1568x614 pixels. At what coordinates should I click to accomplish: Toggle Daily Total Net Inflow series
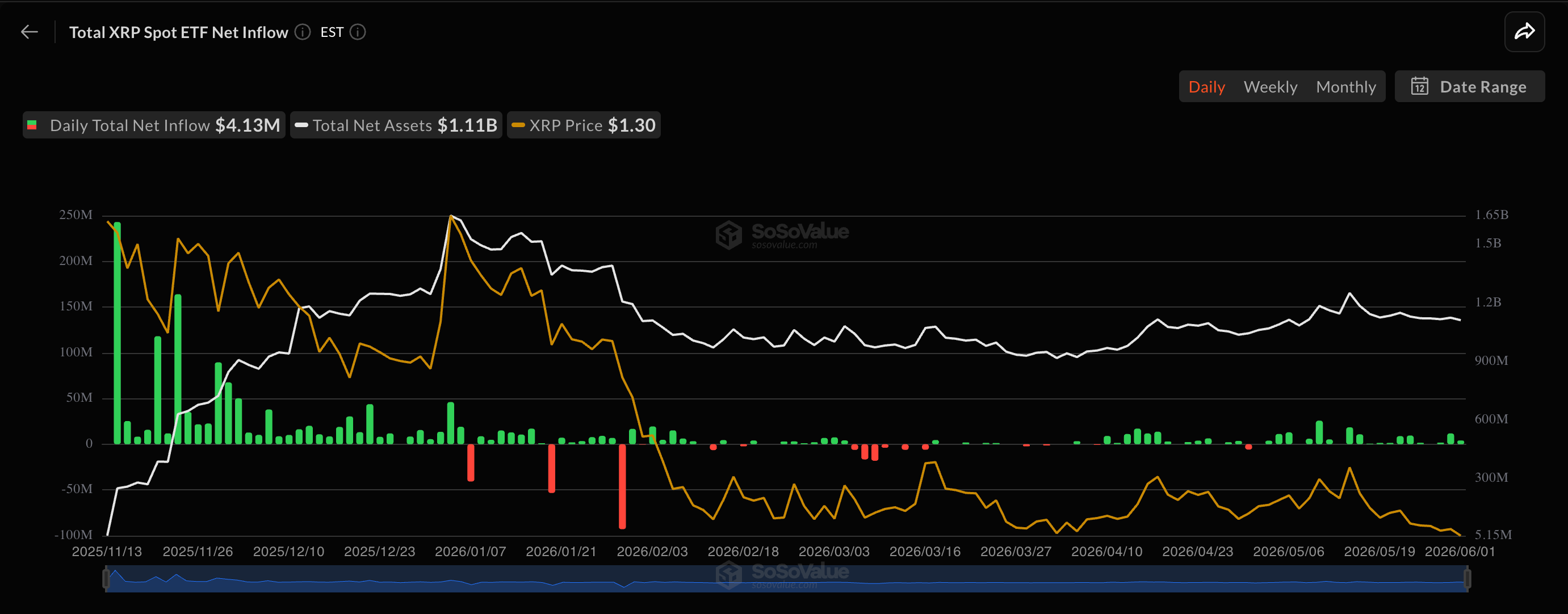point(154,125)
